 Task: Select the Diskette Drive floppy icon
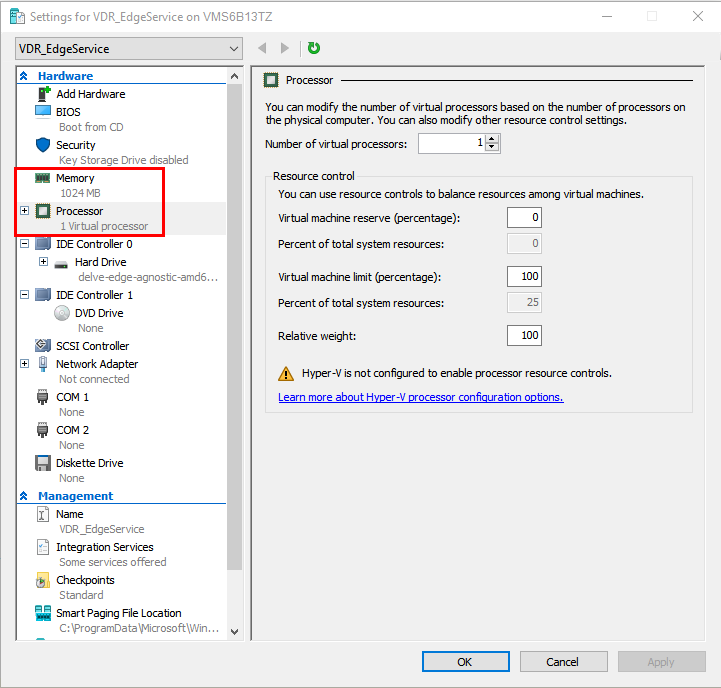click(43, 463)
